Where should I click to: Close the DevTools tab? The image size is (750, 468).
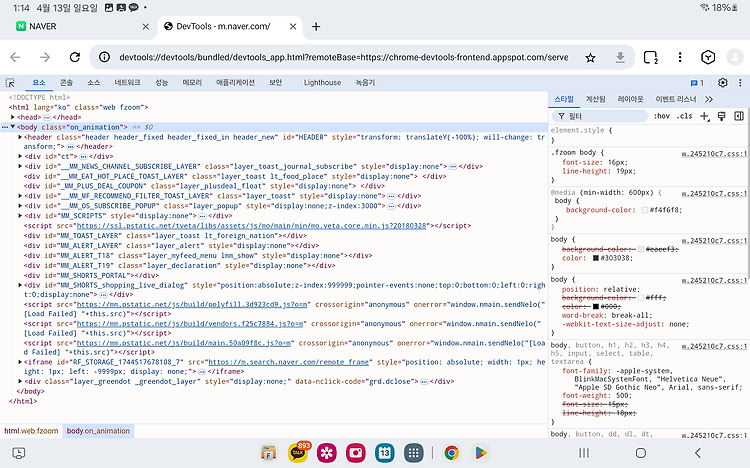pyautogui.click(x=293, y=27)
